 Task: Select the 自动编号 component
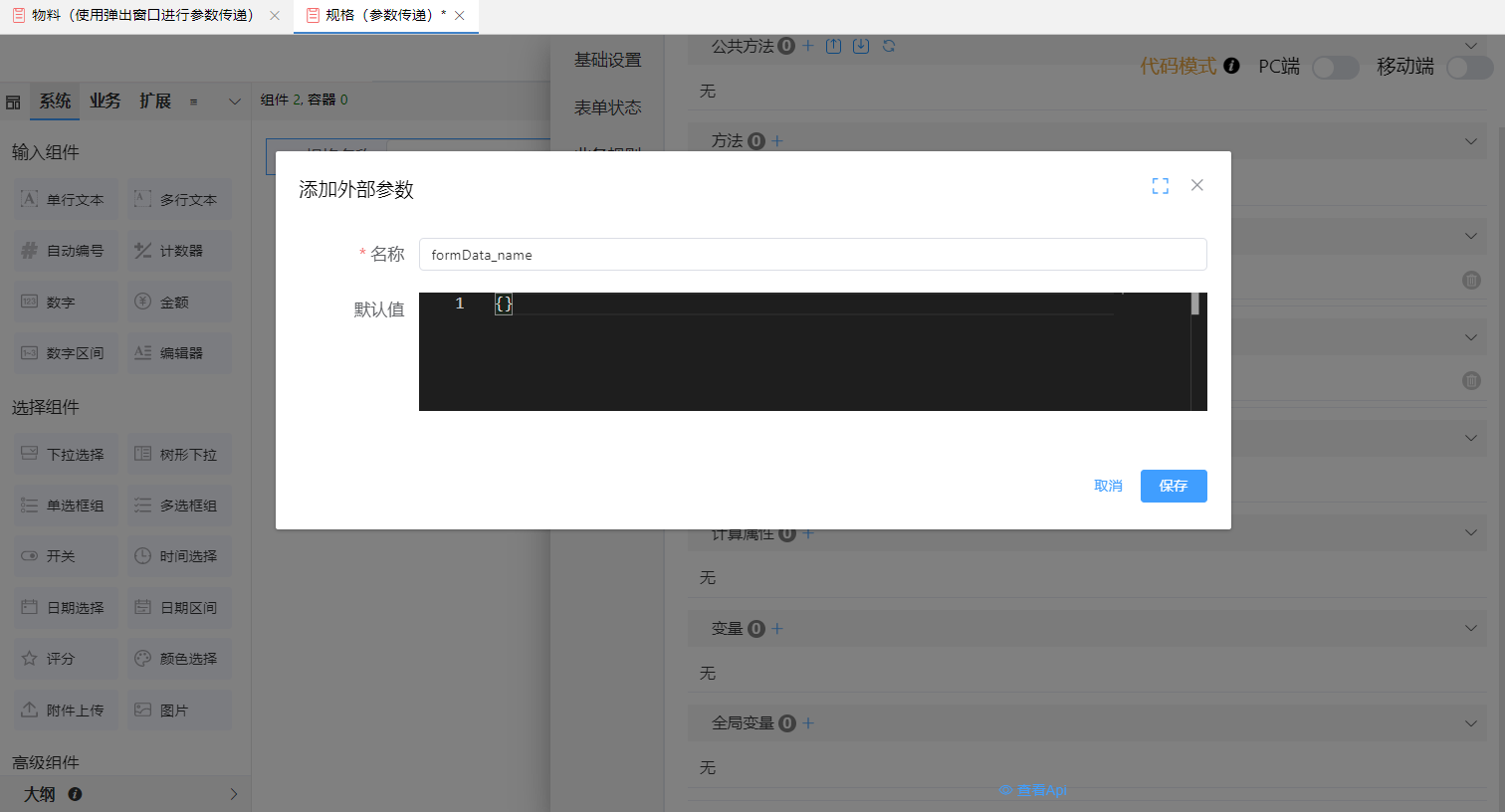pos(64,251)
